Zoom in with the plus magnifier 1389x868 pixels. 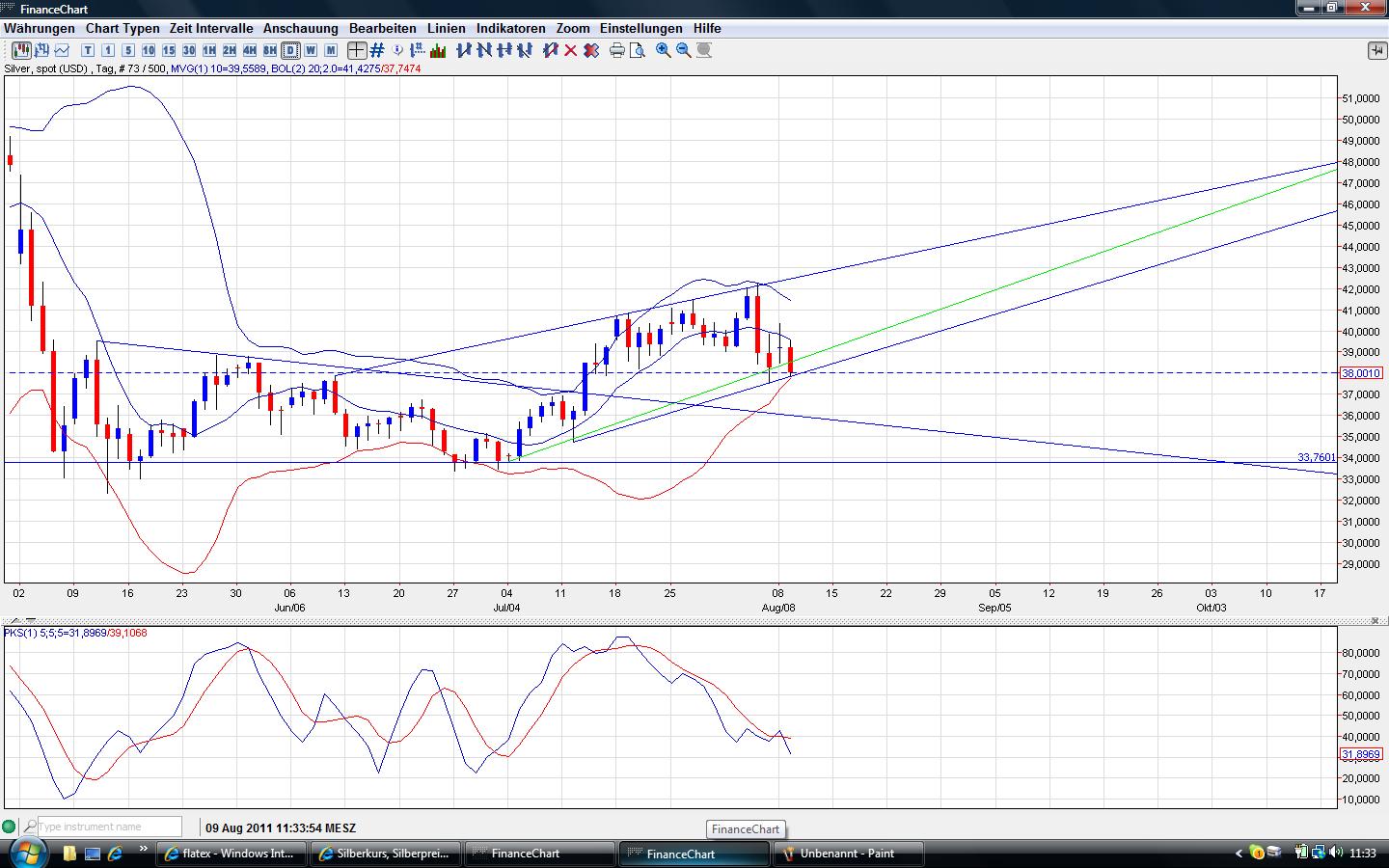[x=664, y=50]
